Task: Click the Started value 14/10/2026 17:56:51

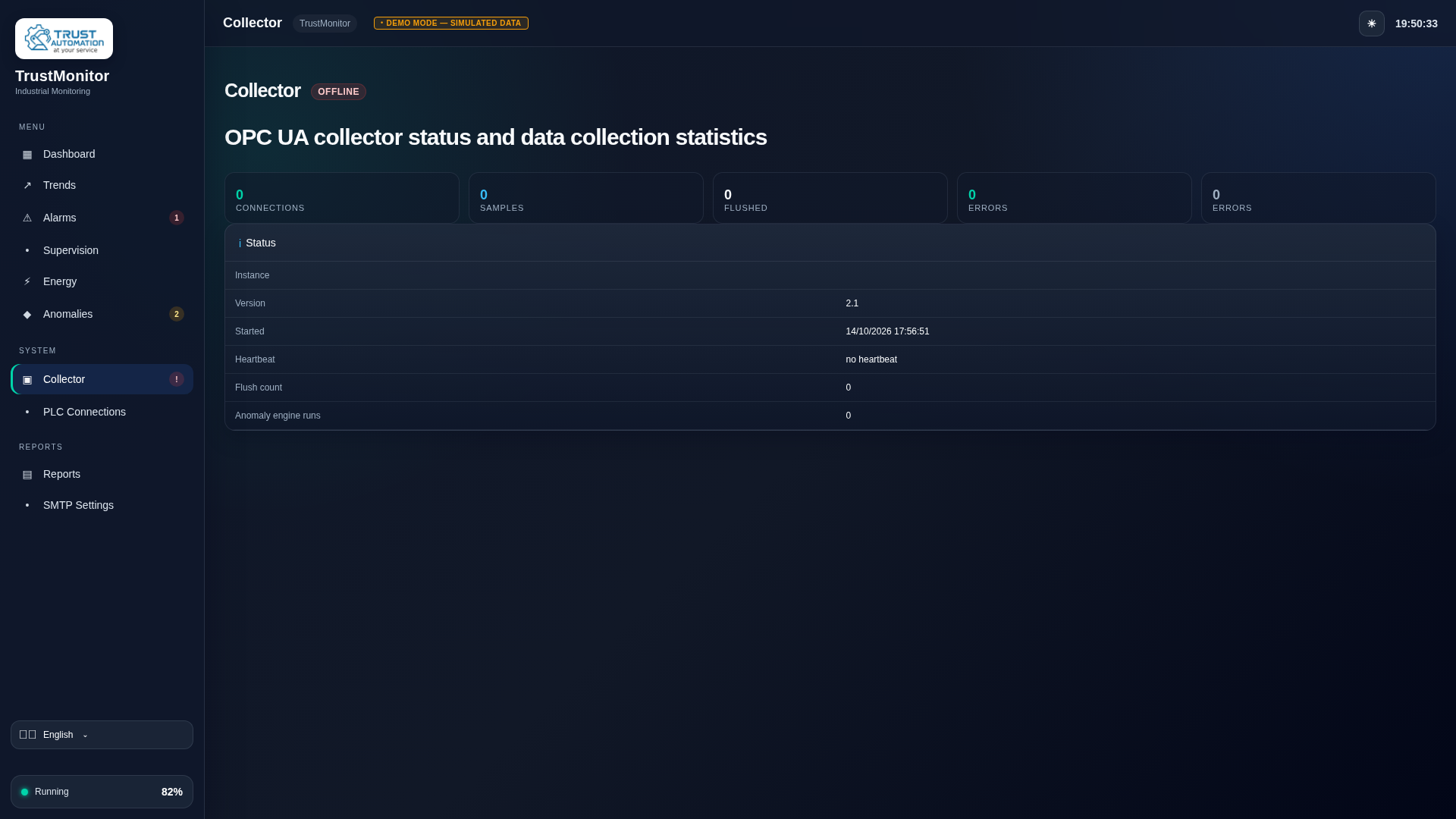Action: (x=887, y=331)
